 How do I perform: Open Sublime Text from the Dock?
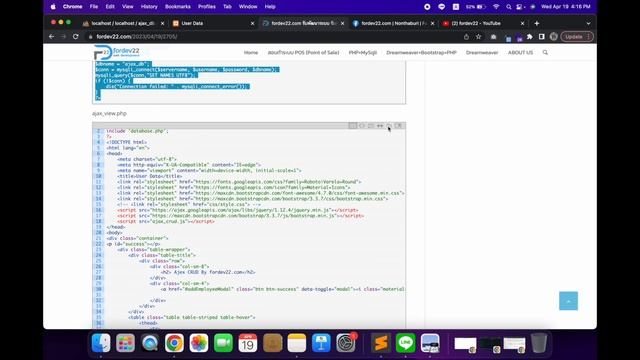click(x=381, y=343)
